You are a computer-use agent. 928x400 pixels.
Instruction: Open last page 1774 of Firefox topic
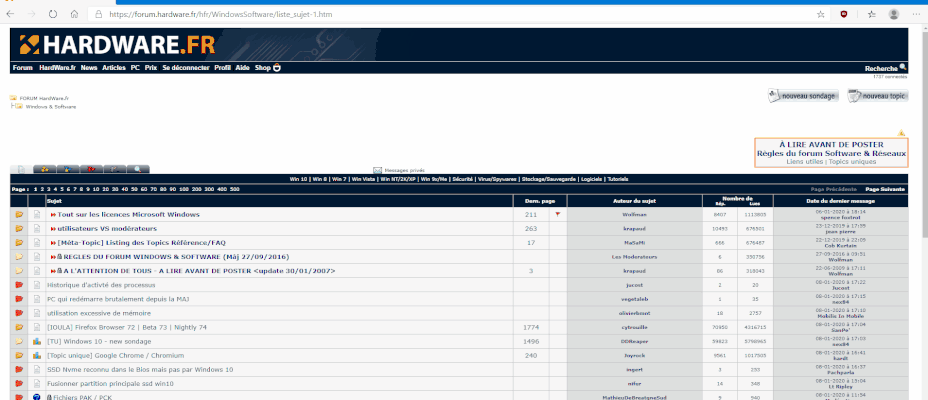(x=531, y=327)
